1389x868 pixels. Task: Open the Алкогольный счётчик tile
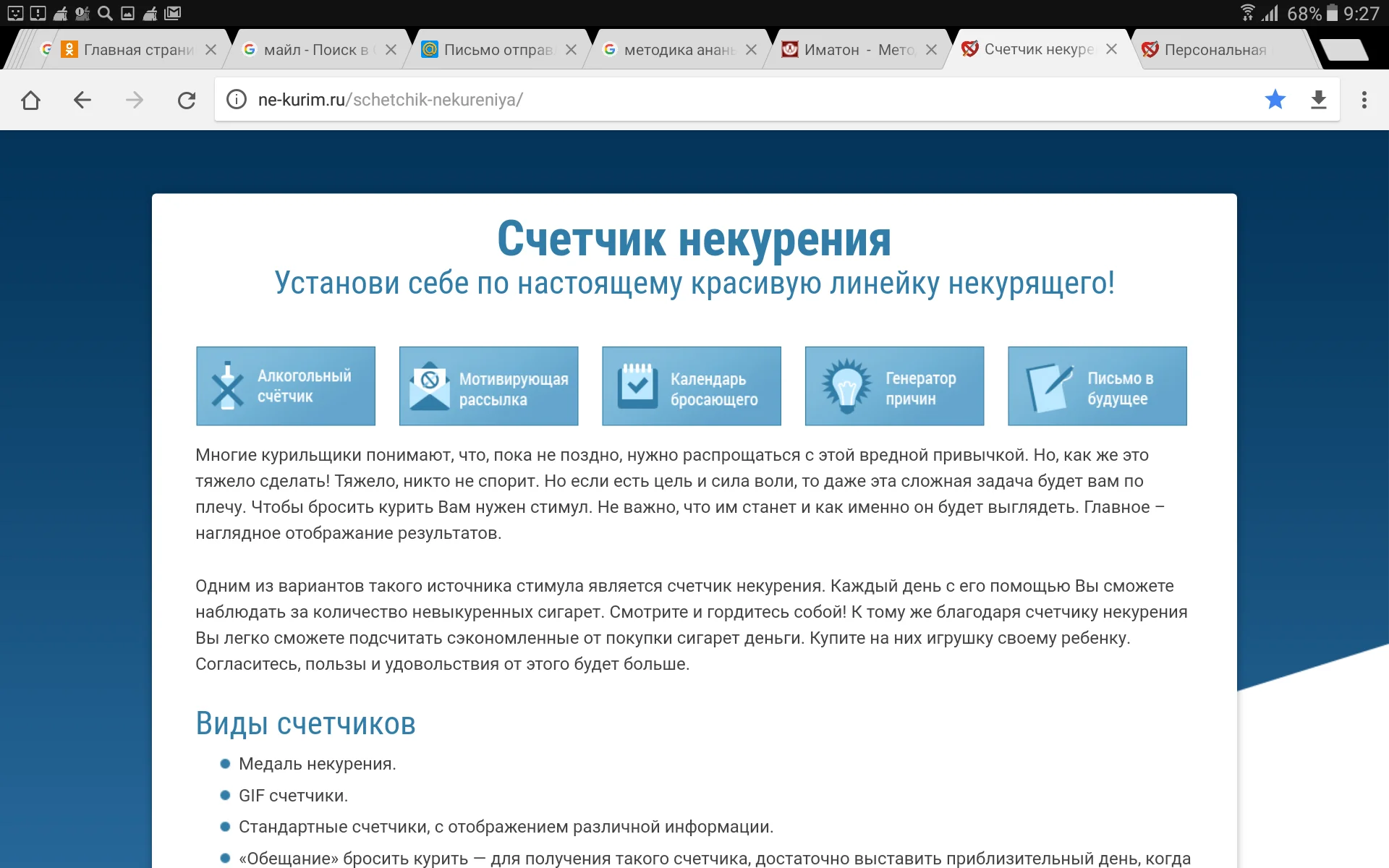click(x=286, y=386)
